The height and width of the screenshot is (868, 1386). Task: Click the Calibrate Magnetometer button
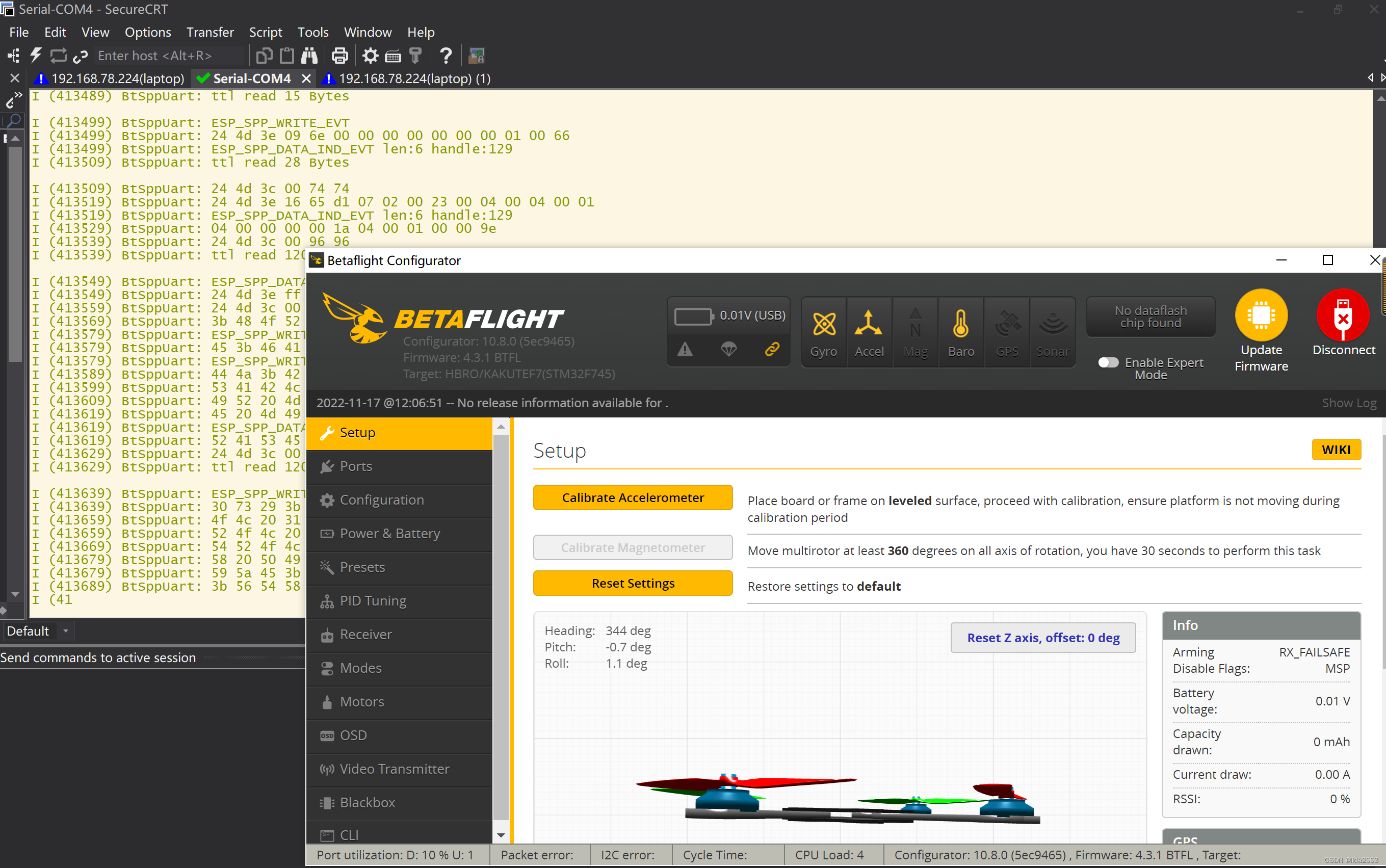pos(633,547)
